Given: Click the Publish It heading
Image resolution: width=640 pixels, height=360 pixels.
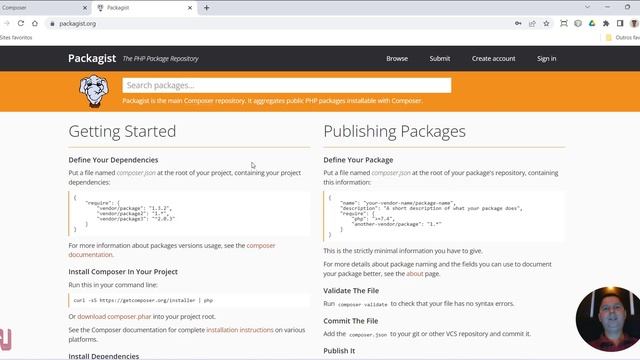Looking at the screenshot, I should 339,351.
